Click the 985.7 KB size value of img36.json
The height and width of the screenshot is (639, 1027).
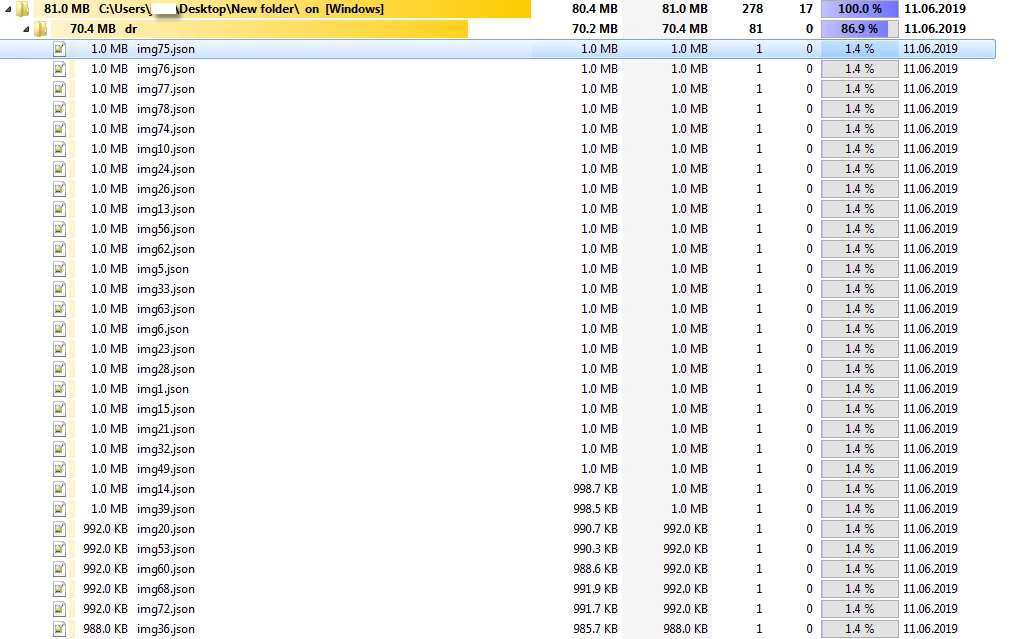595,629
